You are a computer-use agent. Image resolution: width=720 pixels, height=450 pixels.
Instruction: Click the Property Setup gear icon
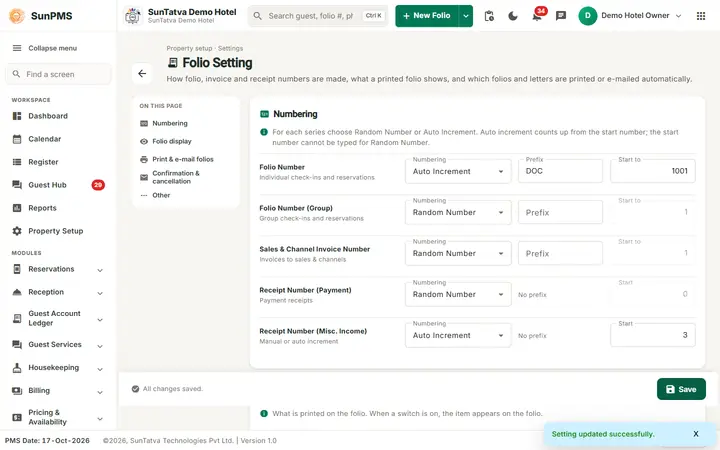(x=17, y=231)
